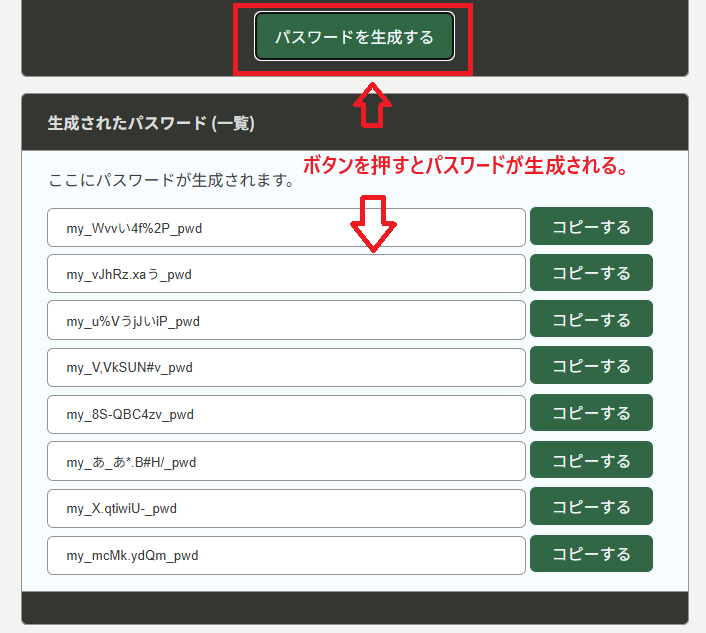Select the my_mcMk.ydQm_pwd password field
Screen dimensions: 706x633
point(286,556)
